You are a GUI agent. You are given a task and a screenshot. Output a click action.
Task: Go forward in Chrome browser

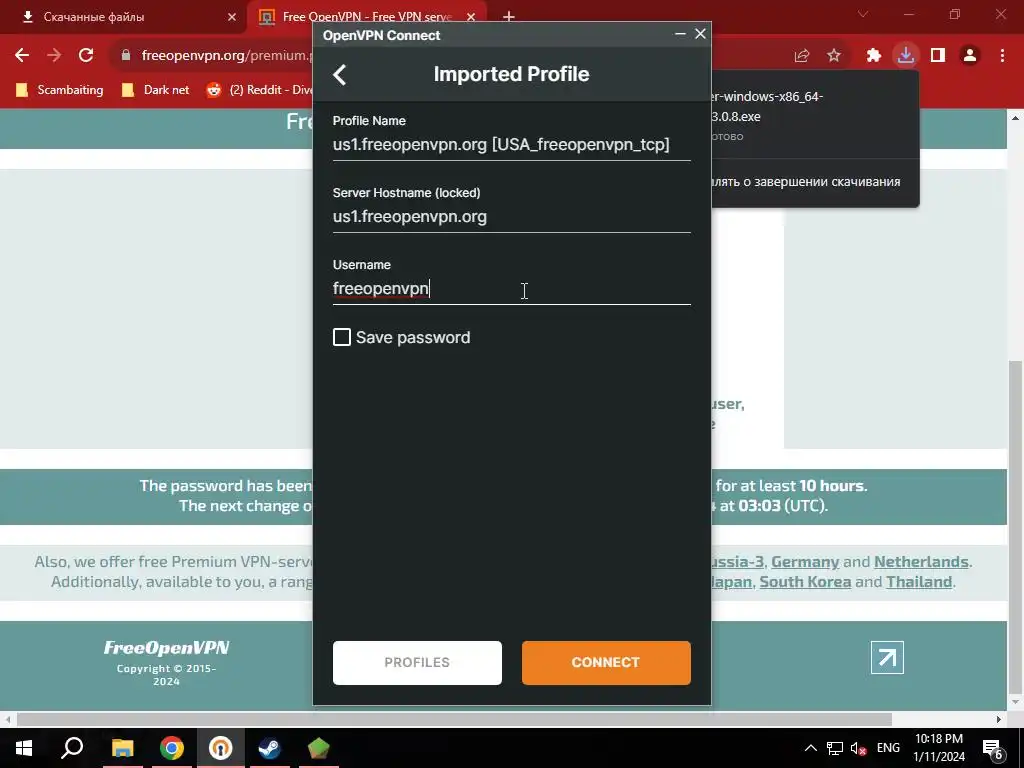(54, 56)
